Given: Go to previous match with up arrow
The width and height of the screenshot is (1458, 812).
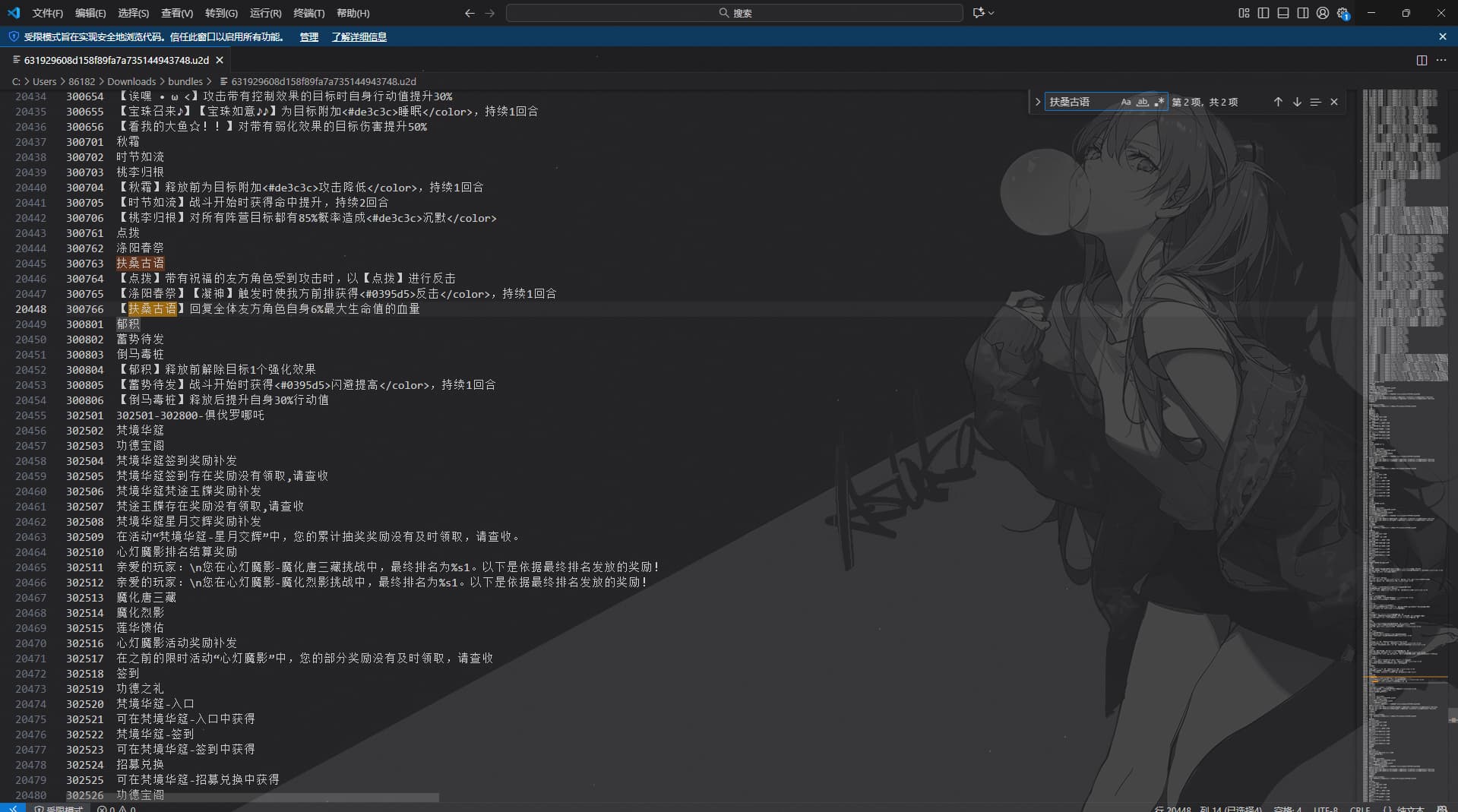Looking at the screenshot, I should (x=1278, y=102).
